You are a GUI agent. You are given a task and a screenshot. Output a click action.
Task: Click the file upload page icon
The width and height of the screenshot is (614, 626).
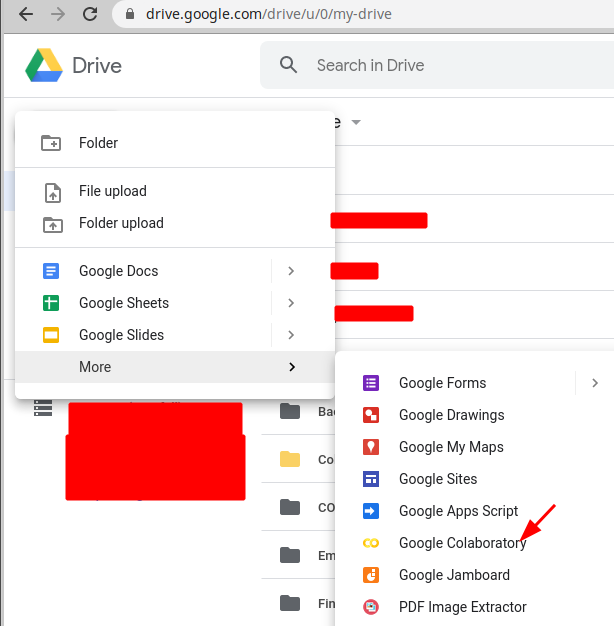[53, 192]
